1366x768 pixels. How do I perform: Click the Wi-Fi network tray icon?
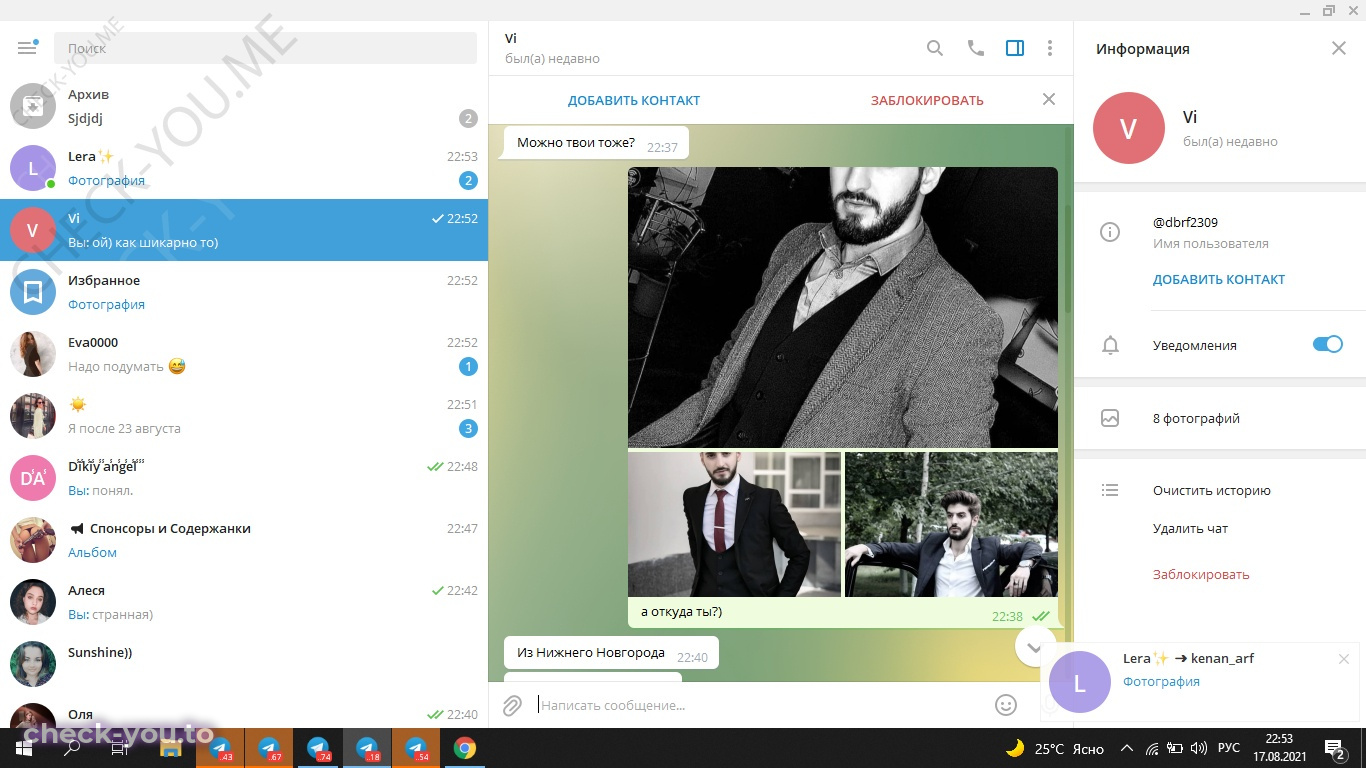click(1152, 748)
